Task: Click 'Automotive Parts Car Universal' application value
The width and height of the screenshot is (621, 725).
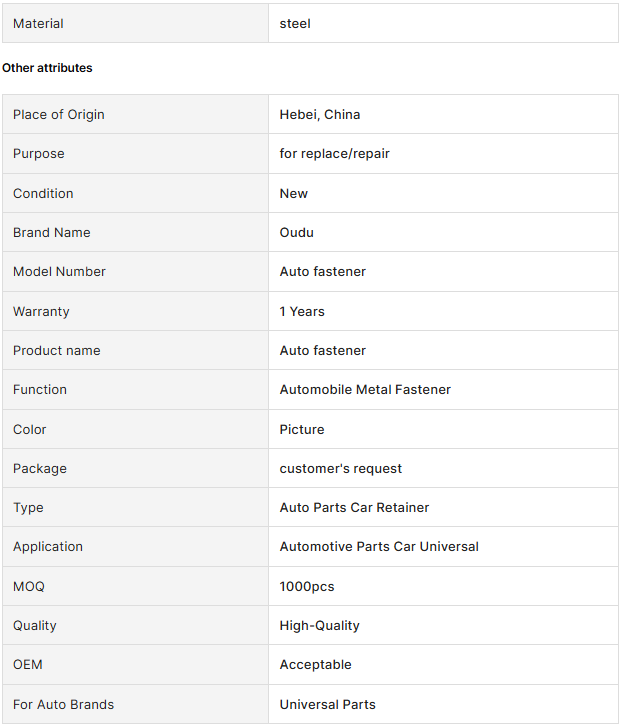Action: pyautogui.click(x=379, y=547)
